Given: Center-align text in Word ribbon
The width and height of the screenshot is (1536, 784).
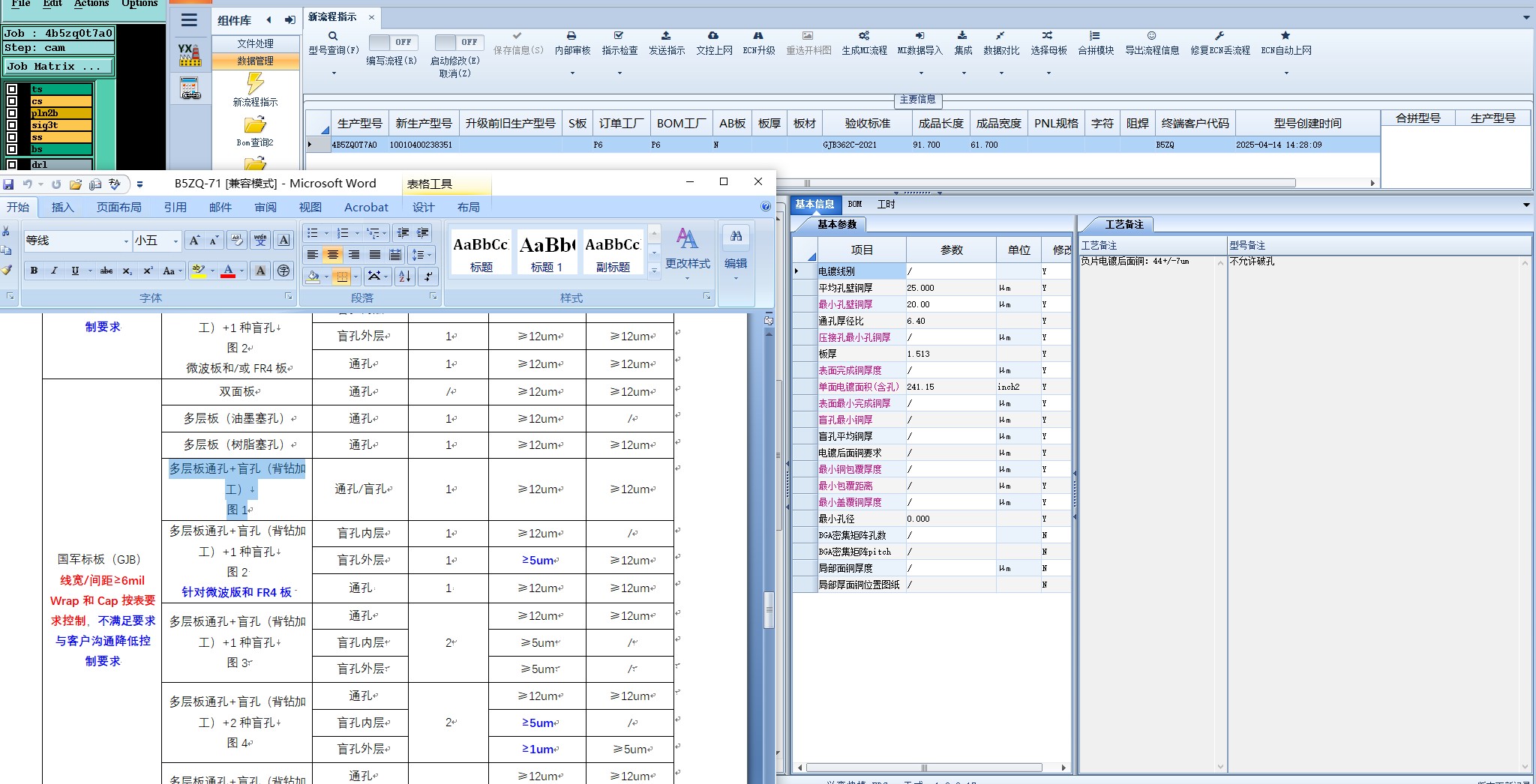Looking at the screenshot, I should coord(333,255).
